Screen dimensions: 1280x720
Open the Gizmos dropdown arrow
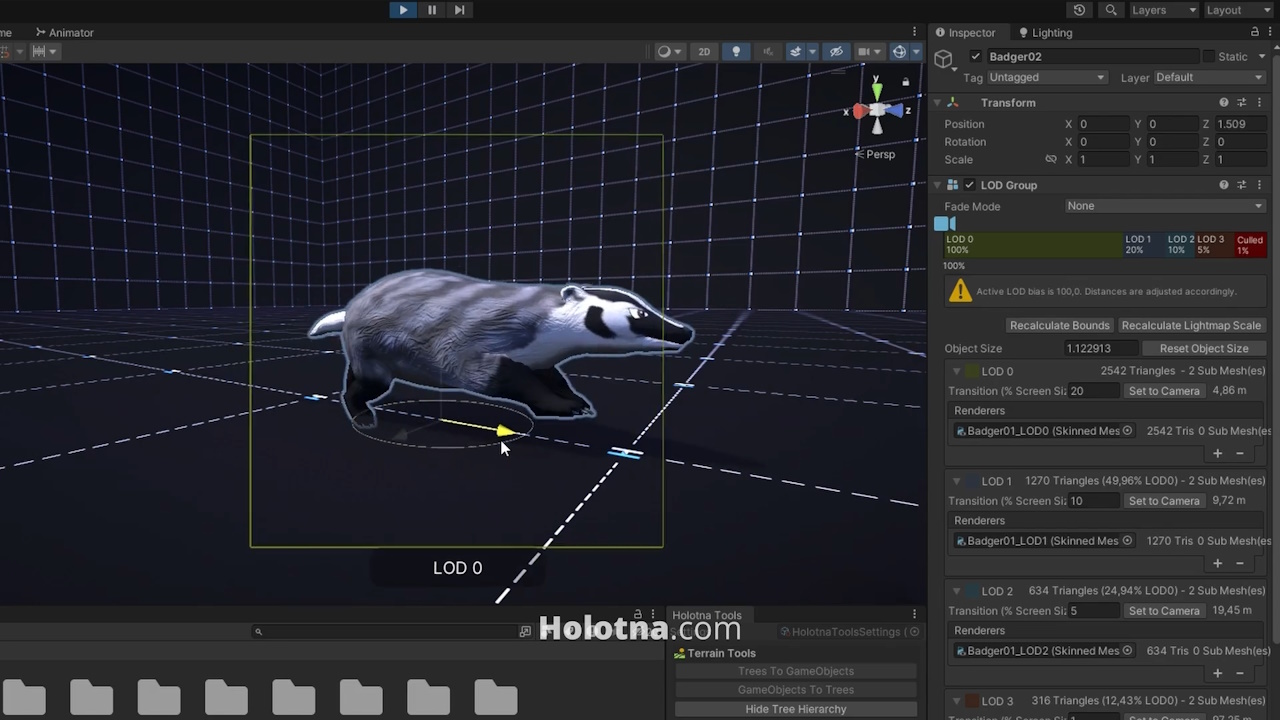(916, 52)
